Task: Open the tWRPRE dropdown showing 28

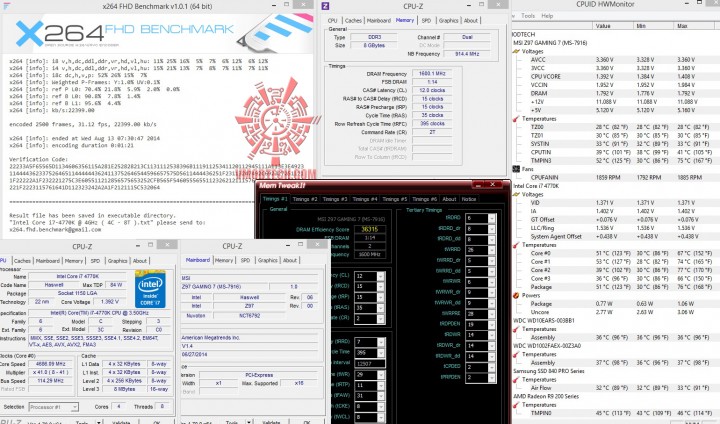Action: point(492,313)
